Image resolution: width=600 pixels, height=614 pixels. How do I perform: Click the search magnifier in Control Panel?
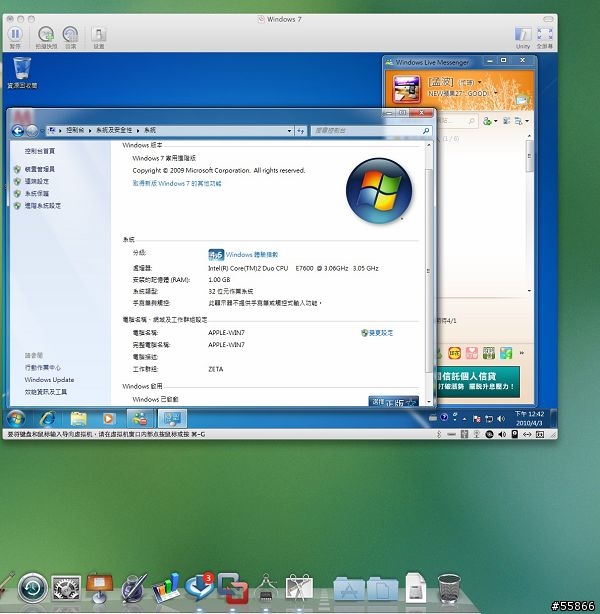[x=426, y=131]
